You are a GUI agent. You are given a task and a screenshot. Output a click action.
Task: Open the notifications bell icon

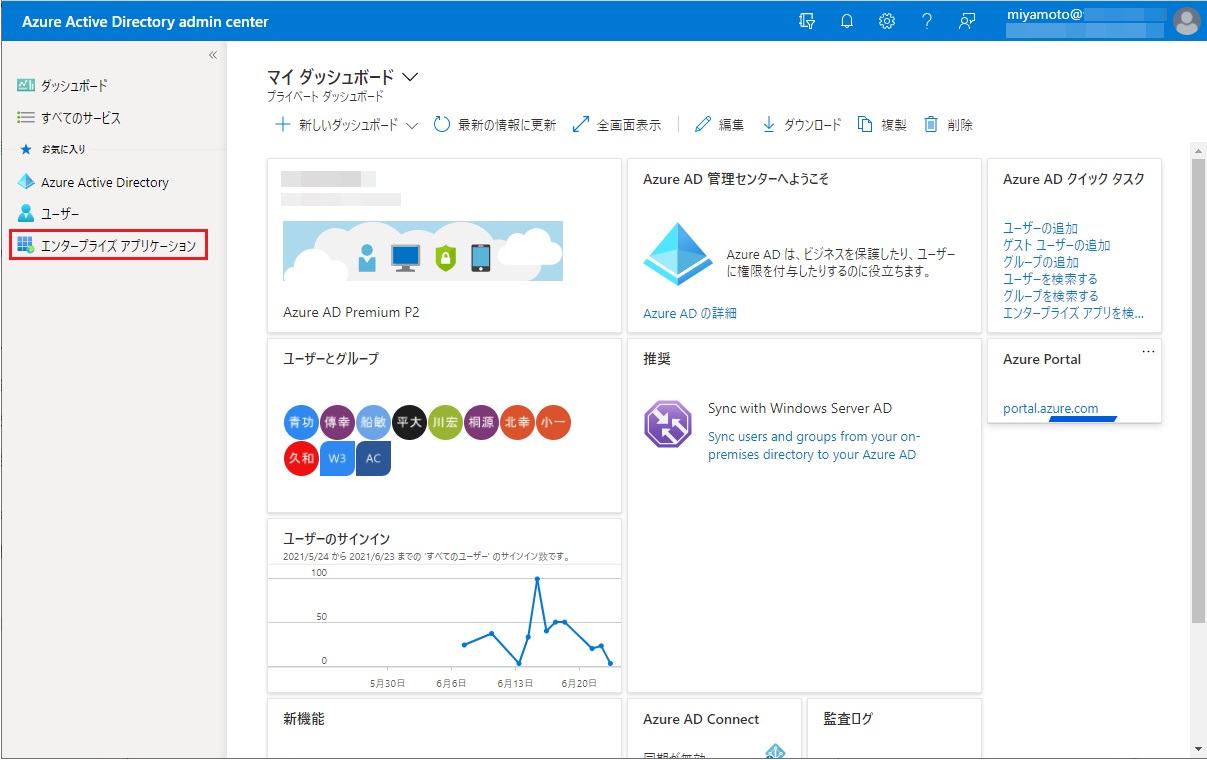coord(847,21)
